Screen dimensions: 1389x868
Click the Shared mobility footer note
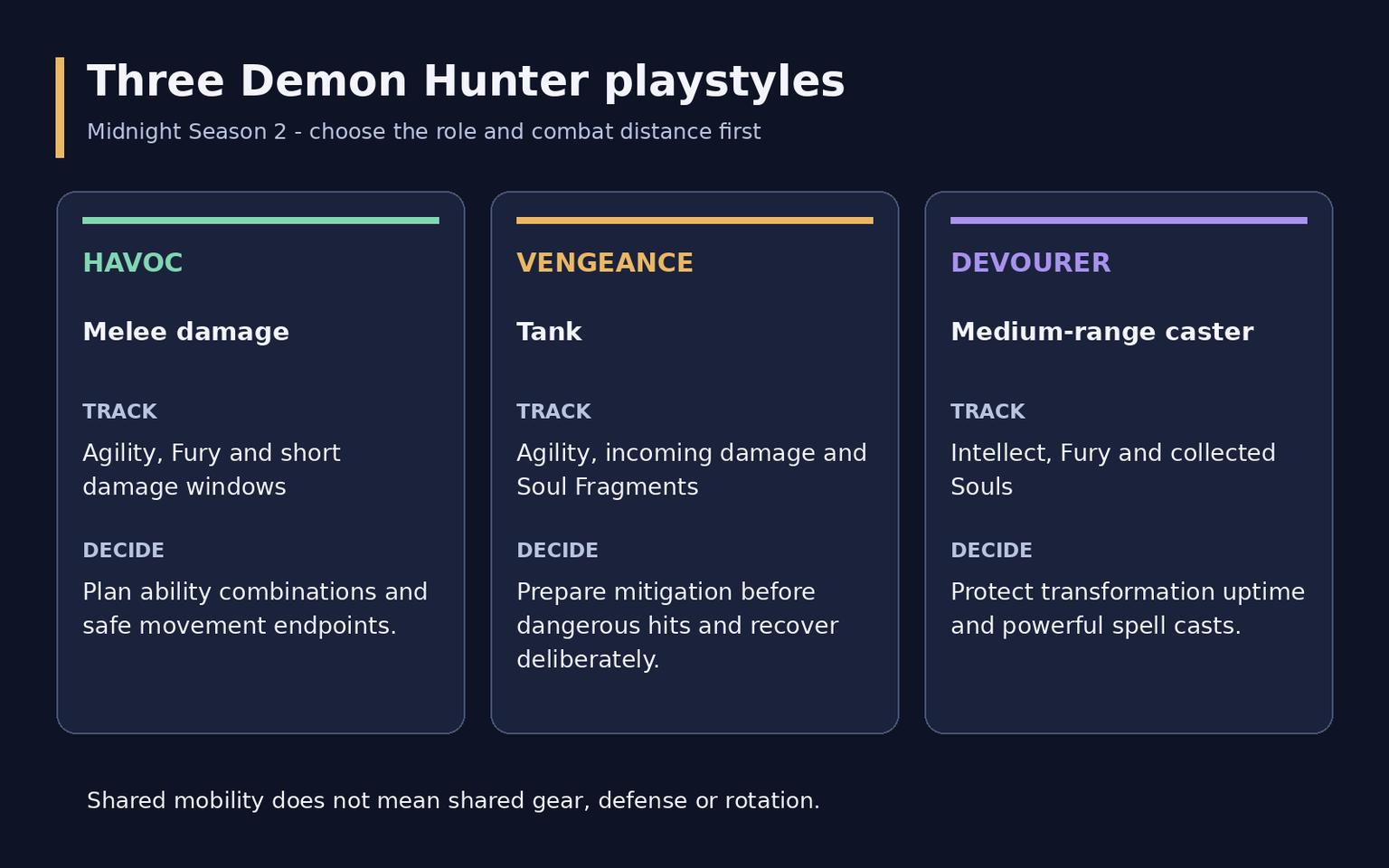[x=453, y=801]
